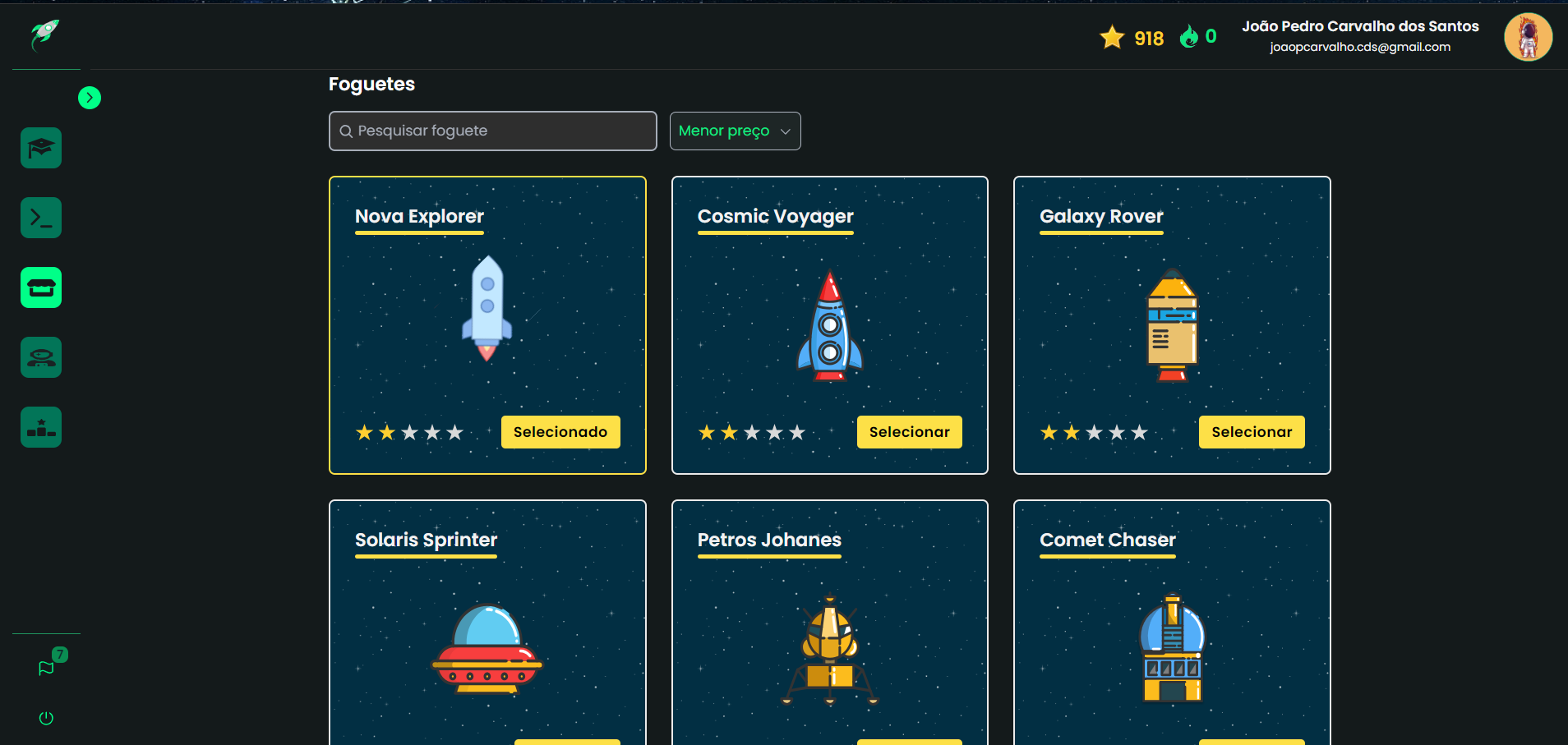1568x745 pixels.
Task: Open the terminal prompt sidebar icon
Action: [41, 218]
